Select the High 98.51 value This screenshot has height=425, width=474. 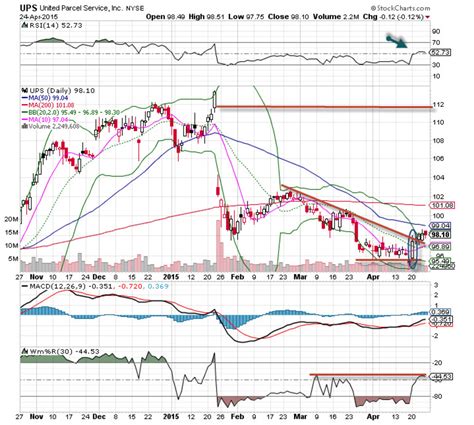[207, 17]
